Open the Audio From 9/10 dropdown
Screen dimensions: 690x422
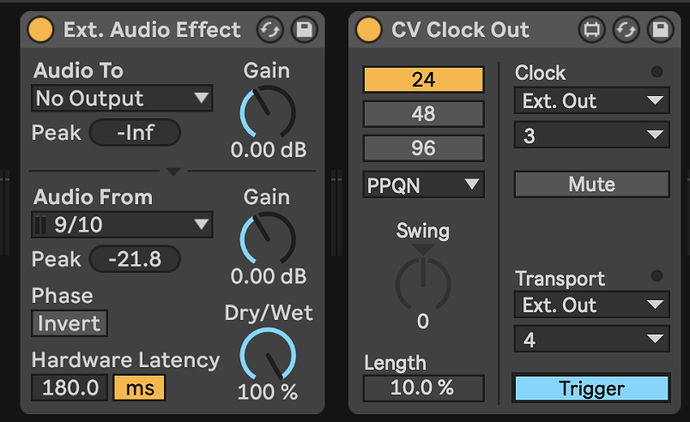click(122, 225)
